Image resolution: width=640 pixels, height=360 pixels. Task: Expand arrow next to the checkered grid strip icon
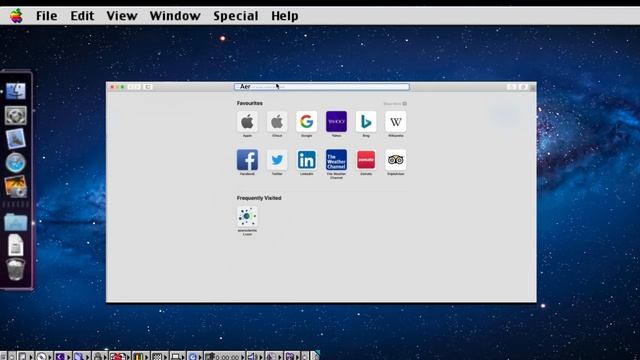165,357
